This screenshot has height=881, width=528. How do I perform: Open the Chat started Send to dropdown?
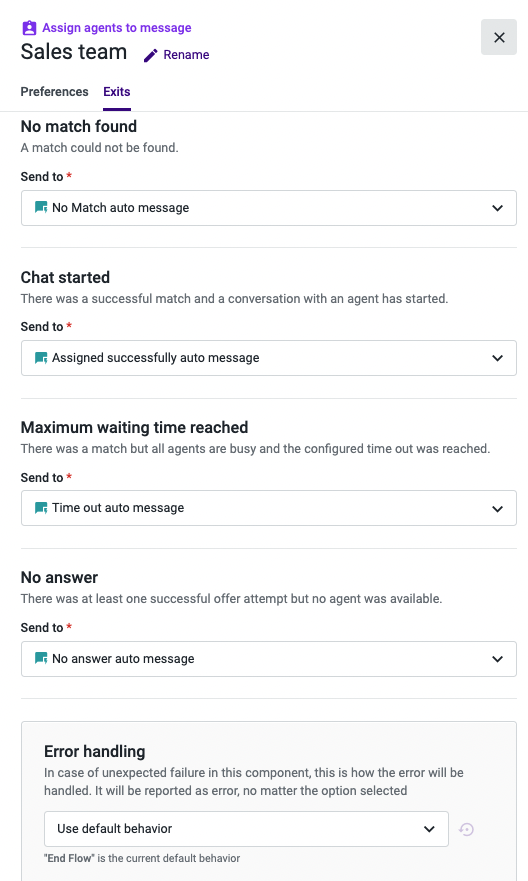tap(268, 358)
